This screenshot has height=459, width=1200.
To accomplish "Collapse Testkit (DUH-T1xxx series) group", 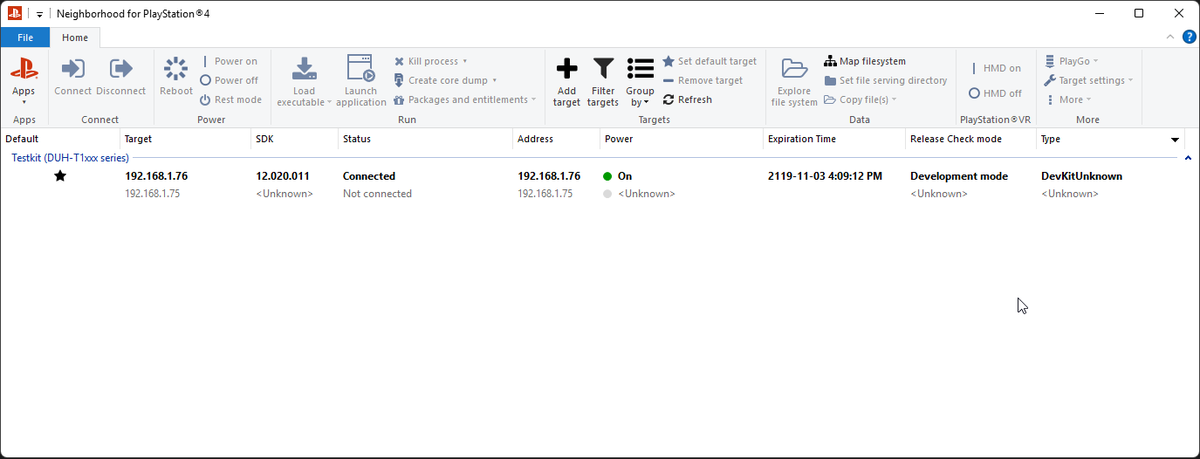I will point(1188,158).
